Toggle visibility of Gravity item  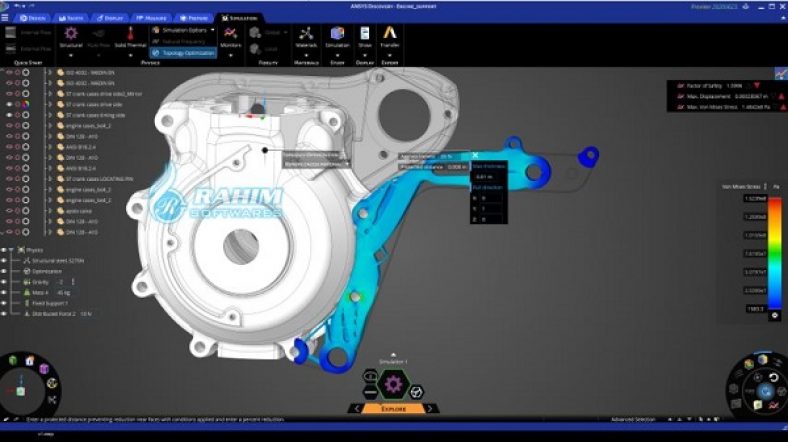pos(4,282)
